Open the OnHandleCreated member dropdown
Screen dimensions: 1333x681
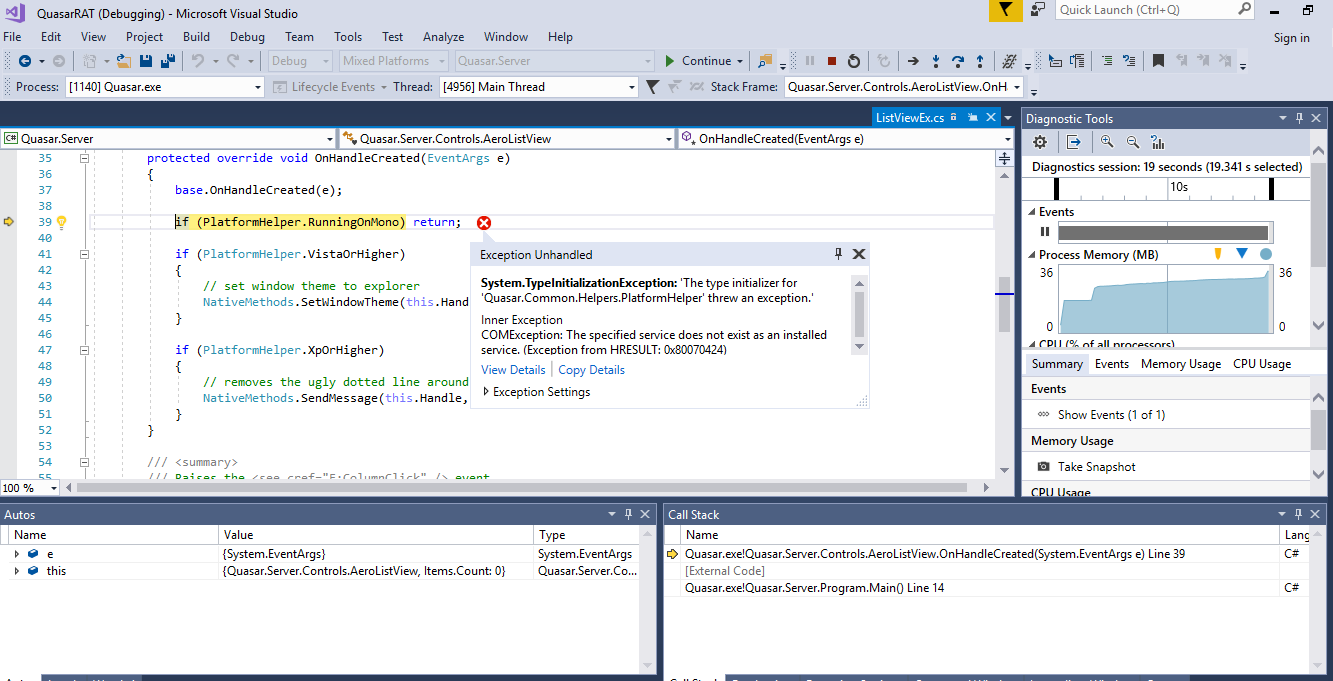[x=1007, y=139]
